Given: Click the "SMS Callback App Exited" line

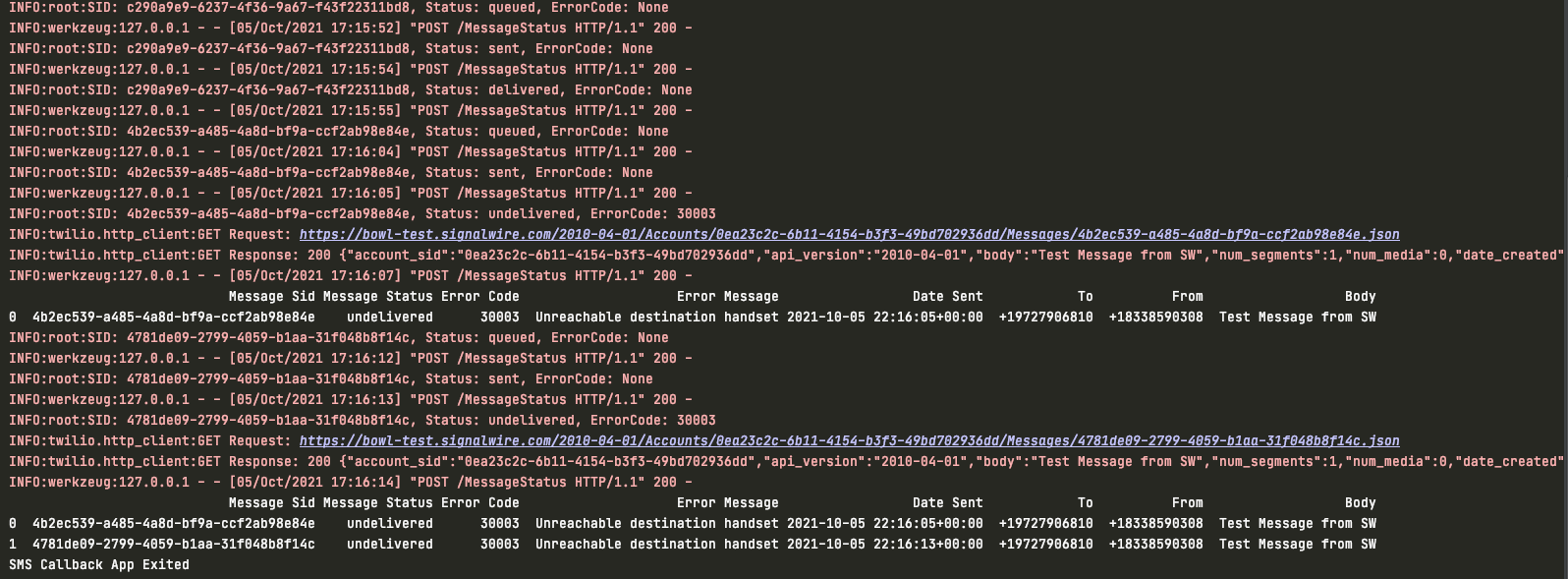Looking at the screenshot, I should tap(99, 565).
